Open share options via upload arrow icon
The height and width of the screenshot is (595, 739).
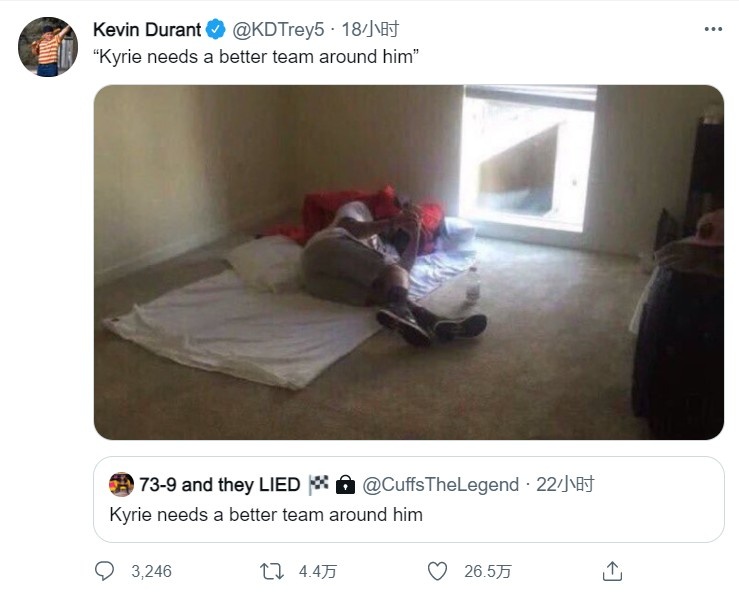(x=612, y=571)
